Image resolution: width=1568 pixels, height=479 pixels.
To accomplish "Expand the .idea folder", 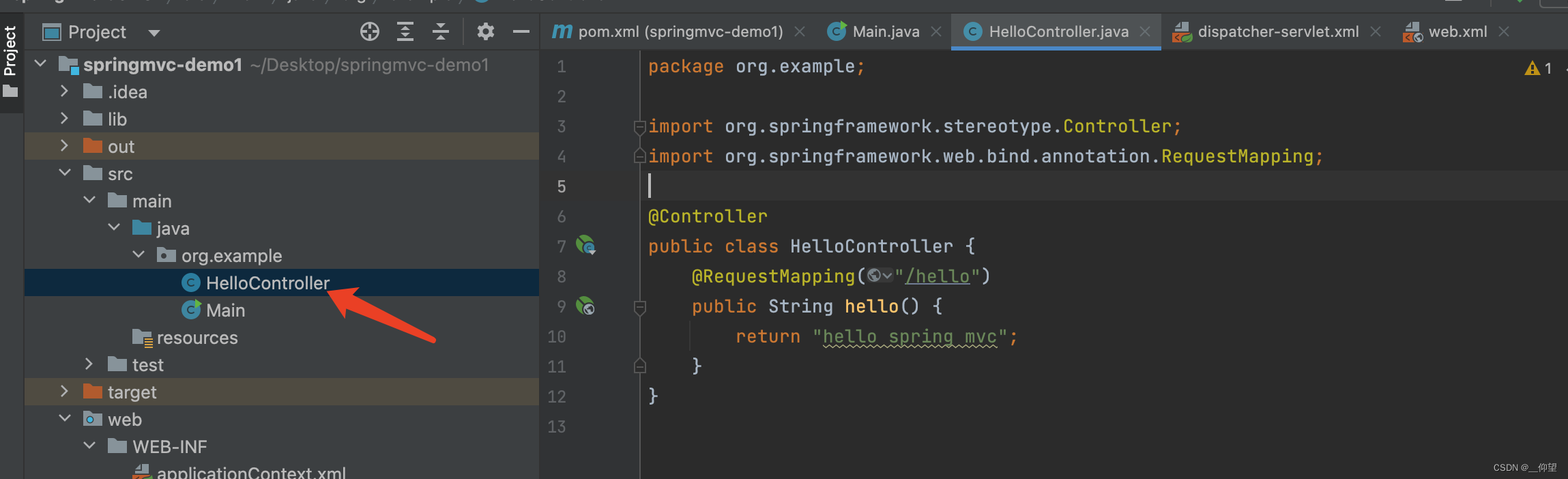I will click(x=64, y=91).
